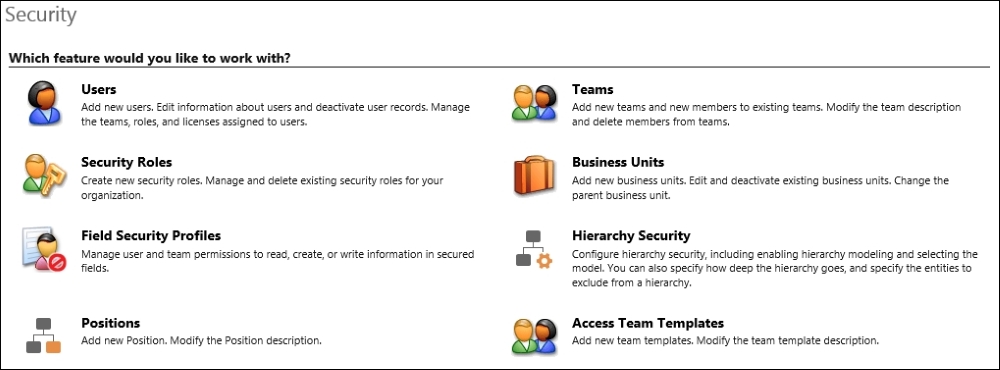Open the Security Roles link
The width and height of the screenshot is (1000, 370).
point(126,163)
